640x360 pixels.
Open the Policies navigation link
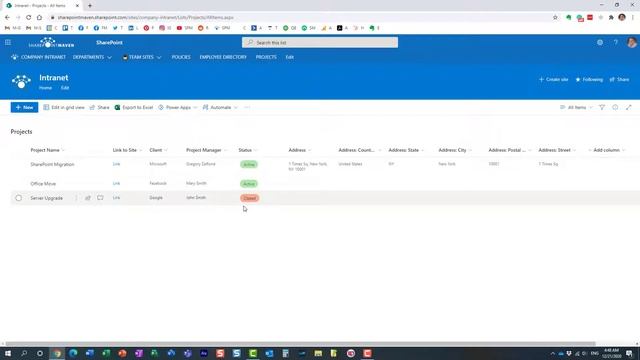point(181,57)
